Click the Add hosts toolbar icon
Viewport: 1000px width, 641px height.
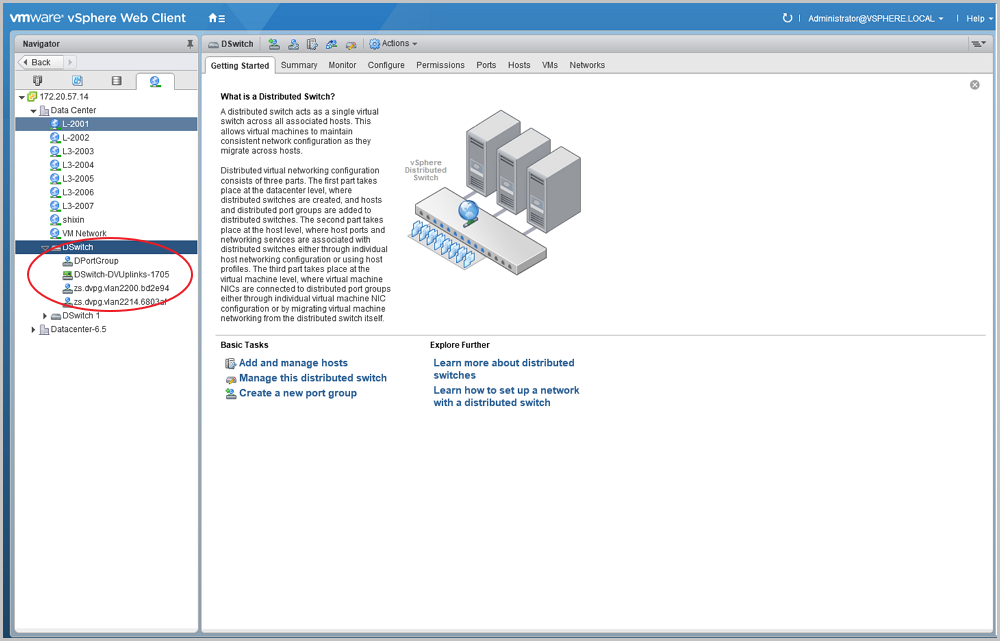[274, 44]
